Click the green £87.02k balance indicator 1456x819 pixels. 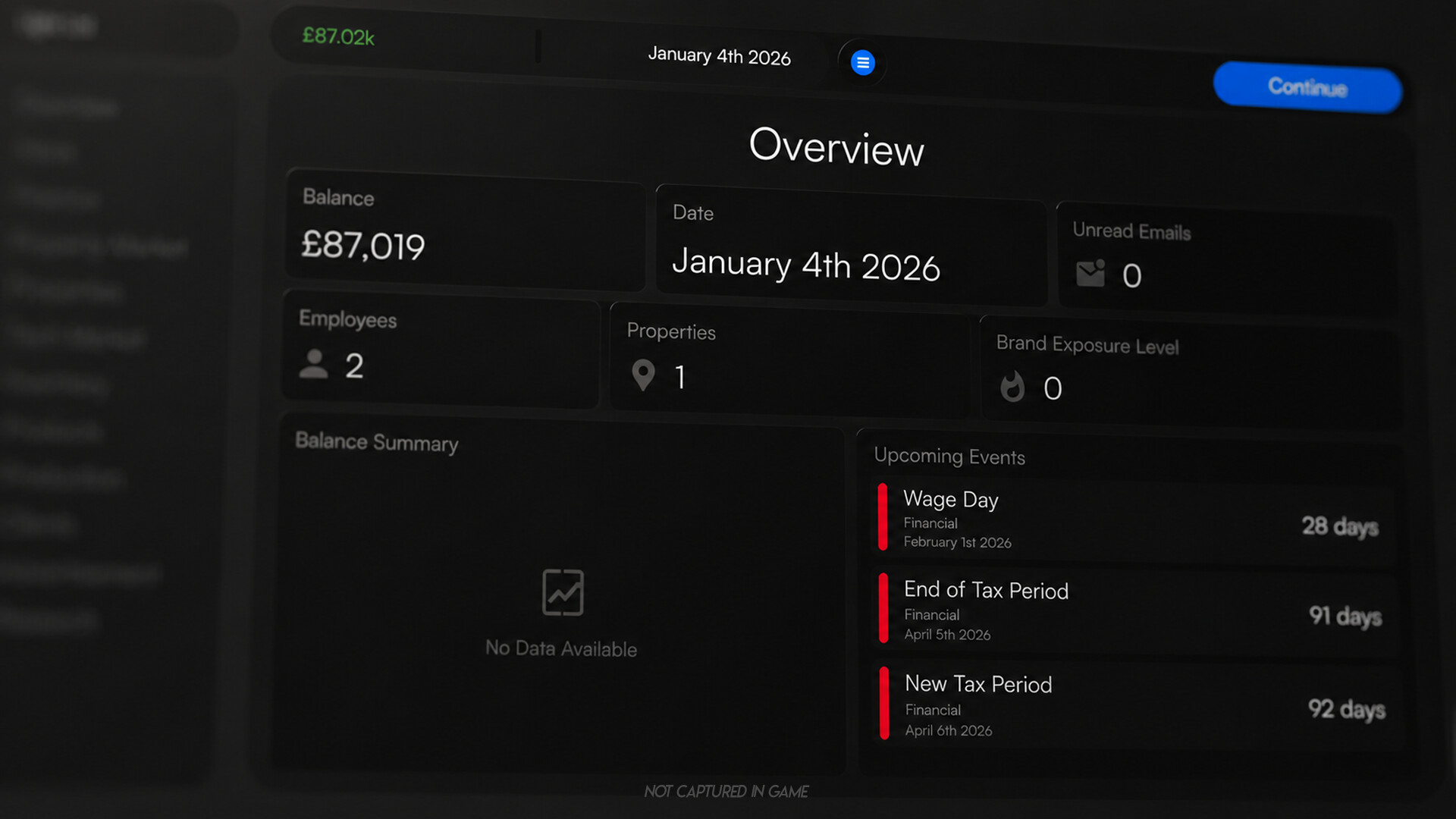pos(338,36)
